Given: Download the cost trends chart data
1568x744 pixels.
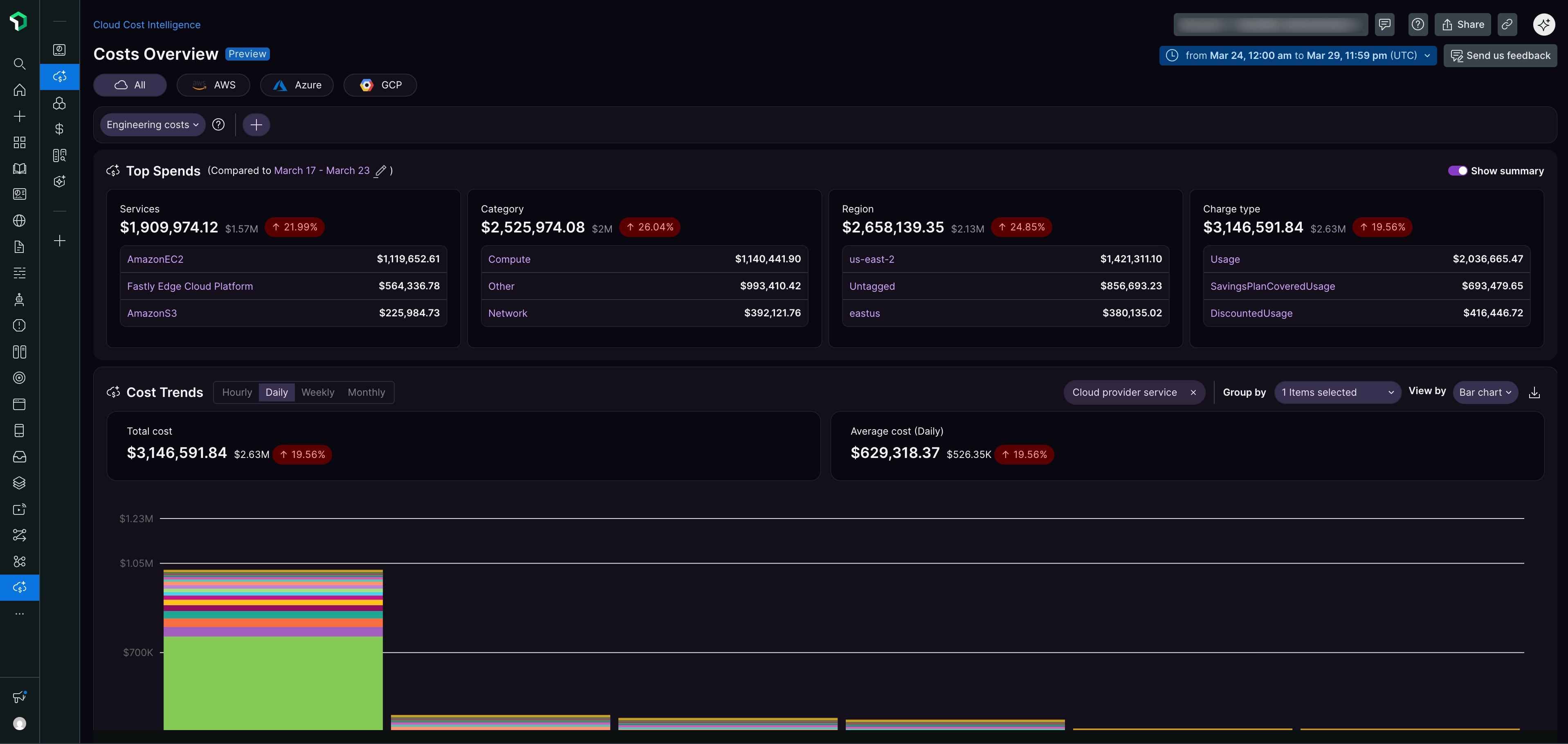Looking at the screenshot, I should [x=1534, y=392].
